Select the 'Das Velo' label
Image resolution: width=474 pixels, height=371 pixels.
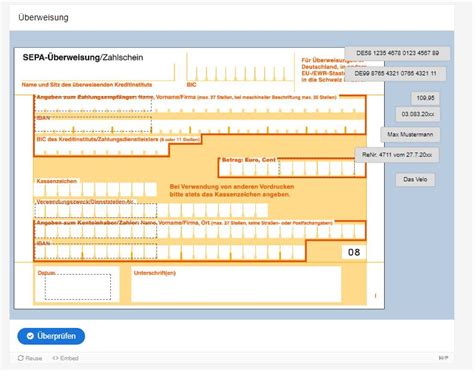pyautogui.click(x=415, y=180)
